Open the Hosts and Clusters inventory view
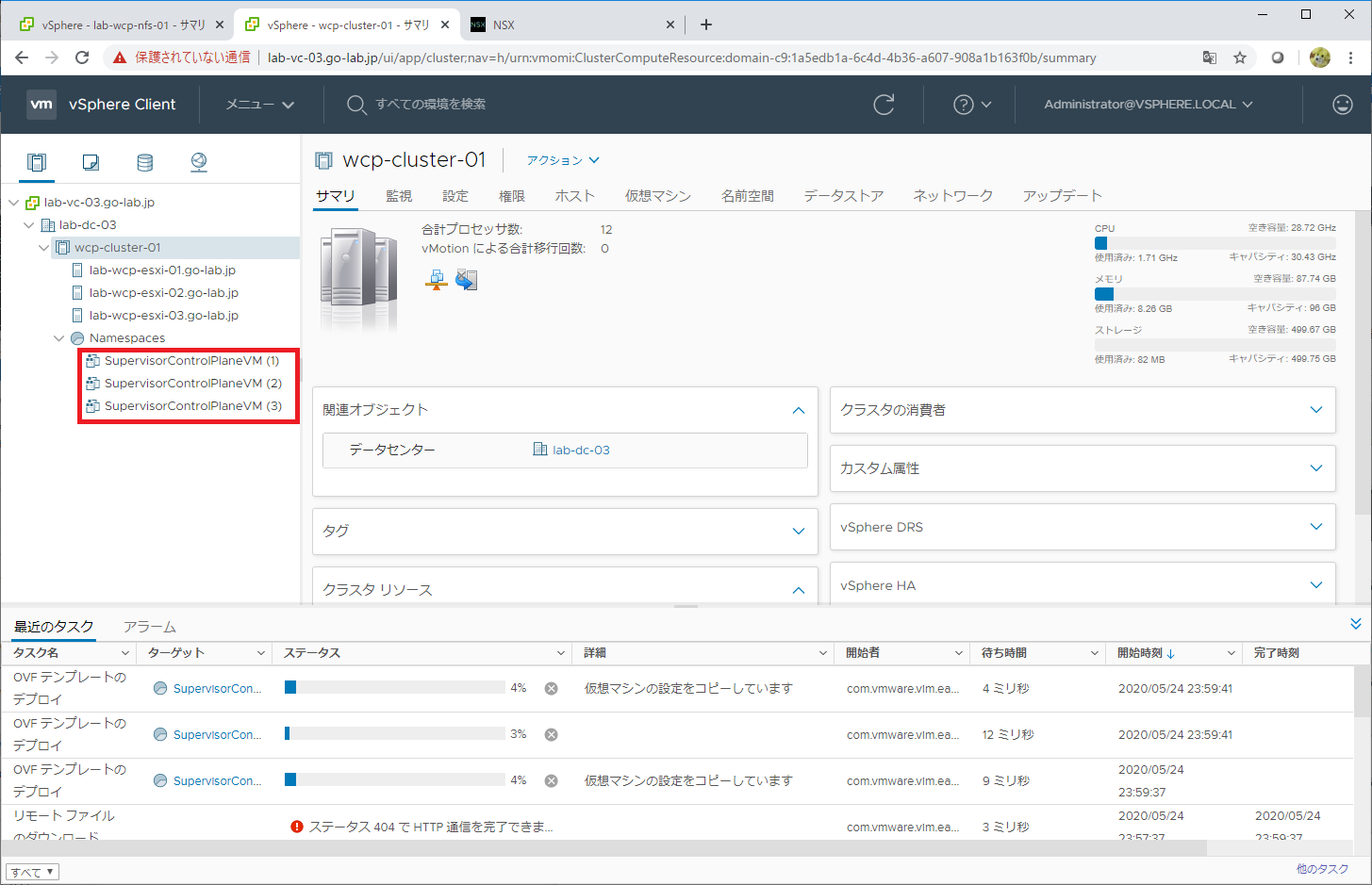 tap(37, 162)
